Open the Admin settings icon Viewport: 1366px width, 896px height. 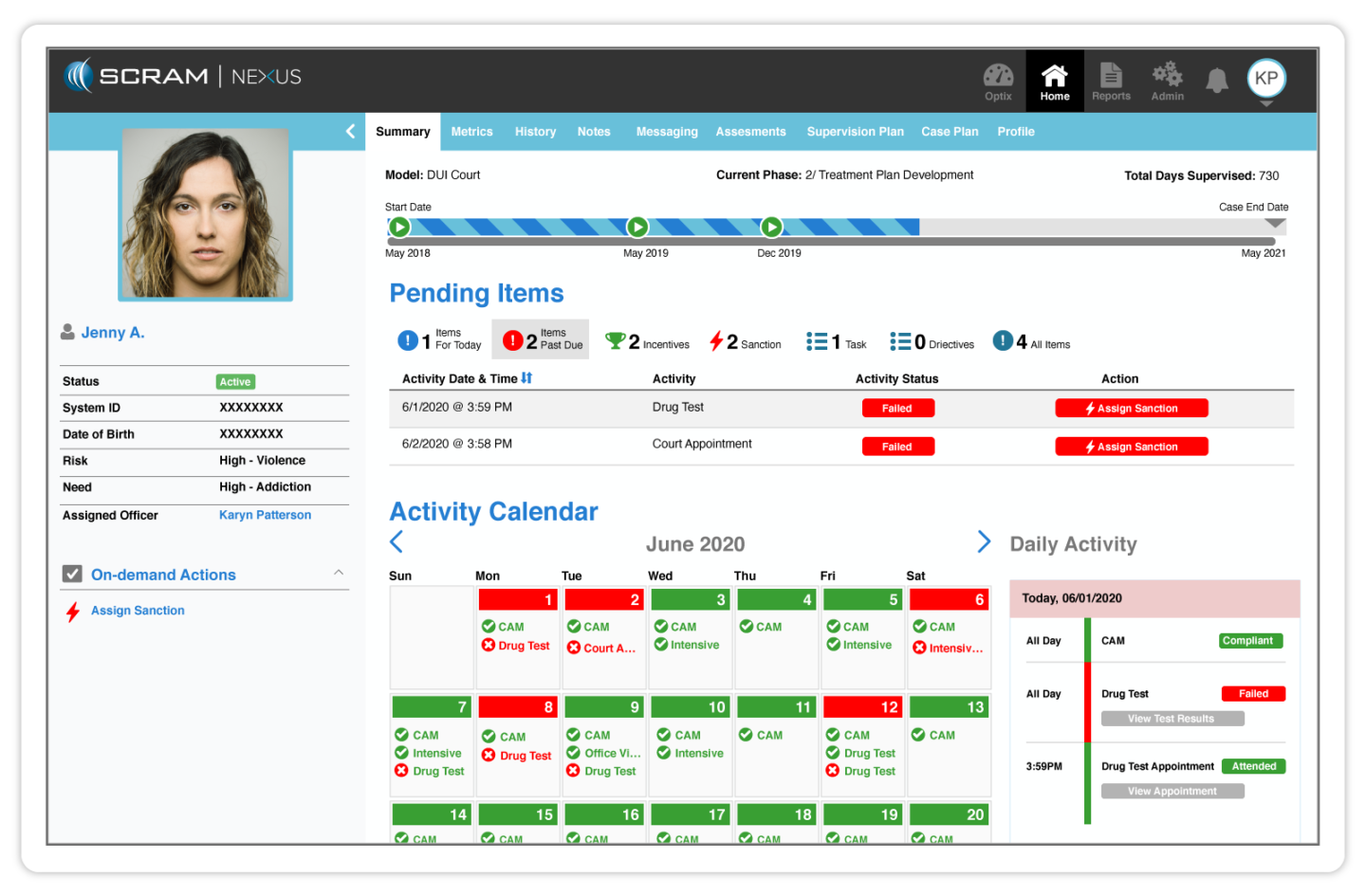point(1166,80)
